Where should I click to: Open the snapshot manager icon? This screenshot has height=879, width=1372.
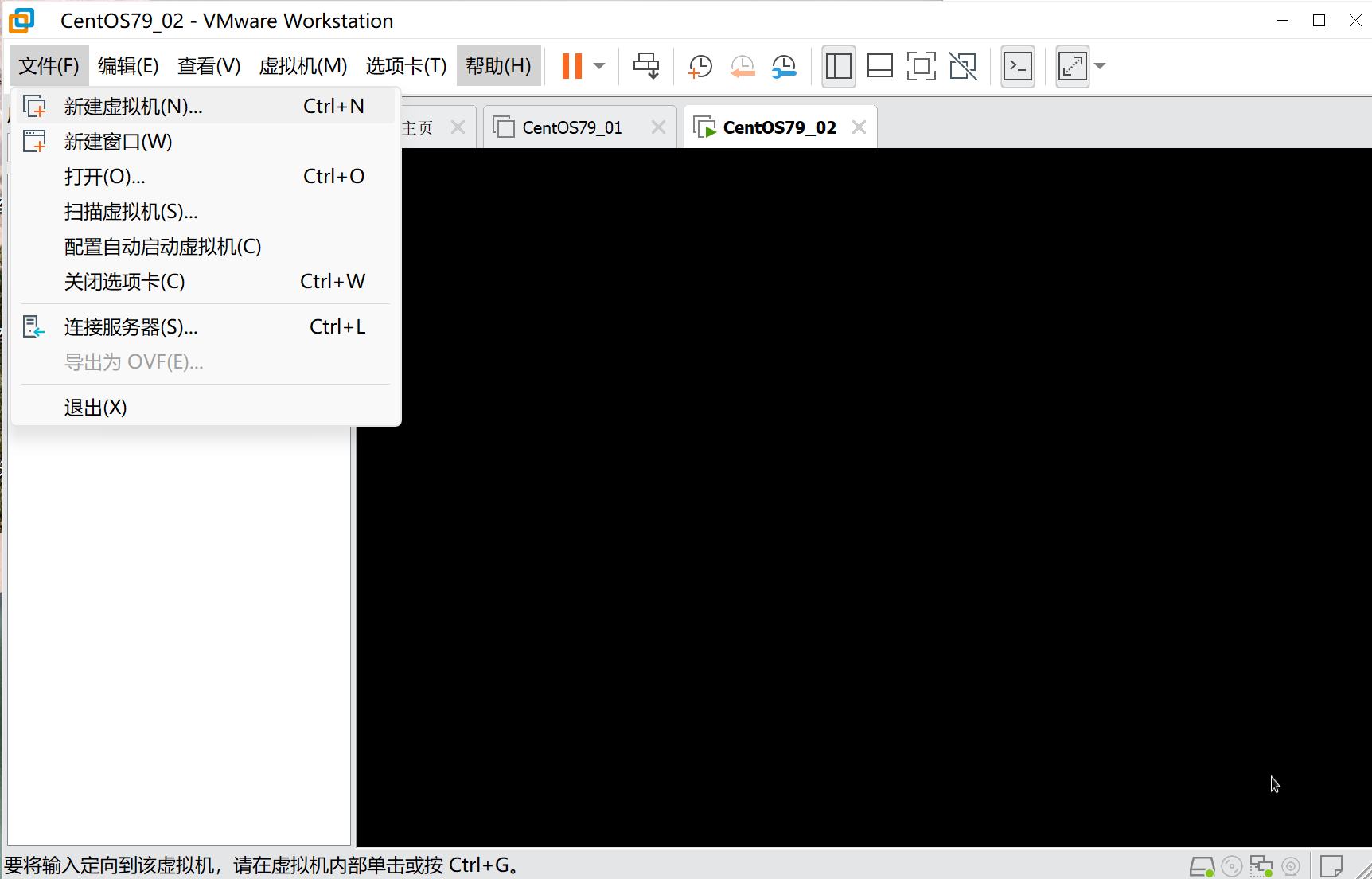[x=784, y=66]
